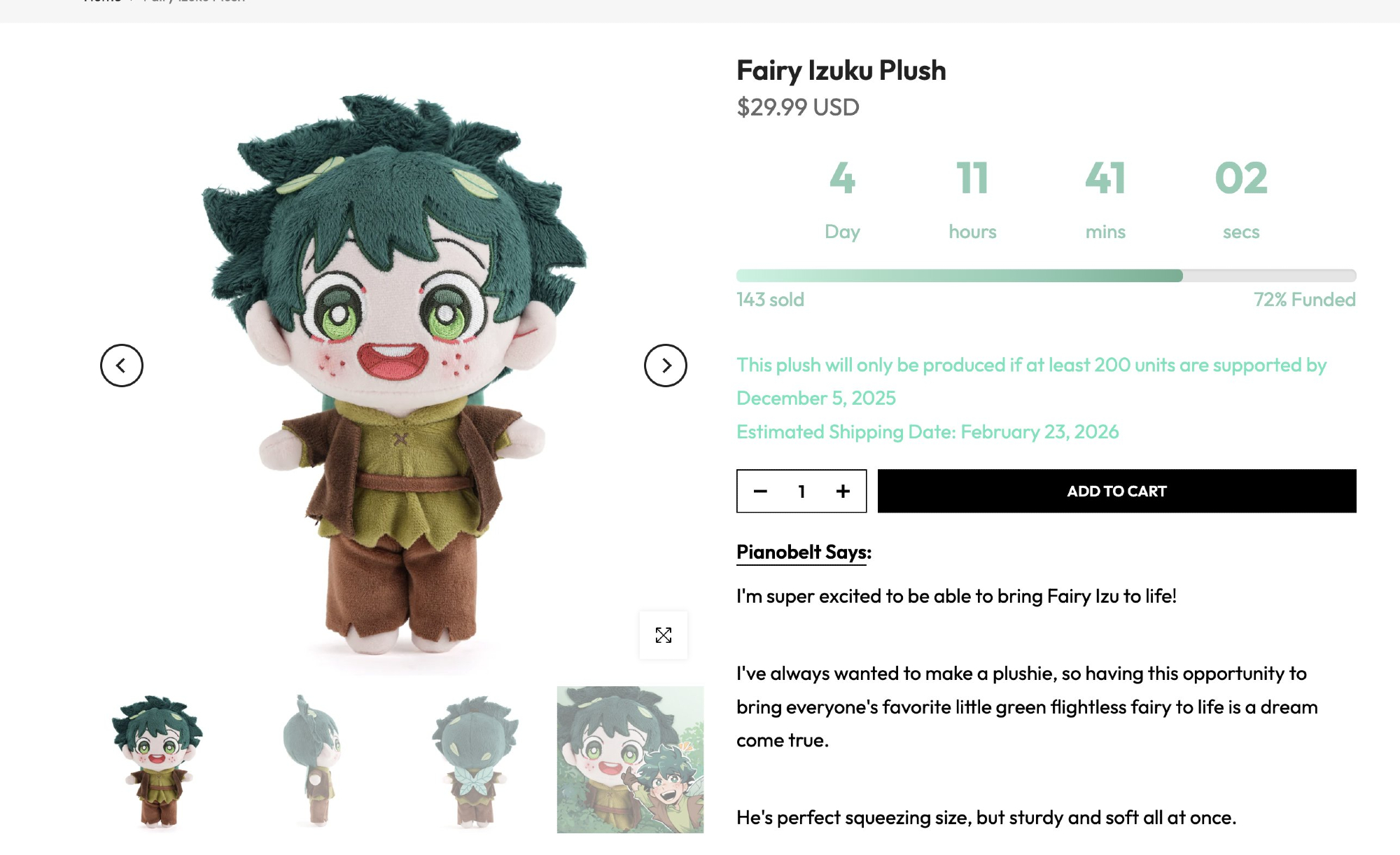Open fullscreen image zoom icon
Screen dimensions: 1400x855
tap(664, 635)
